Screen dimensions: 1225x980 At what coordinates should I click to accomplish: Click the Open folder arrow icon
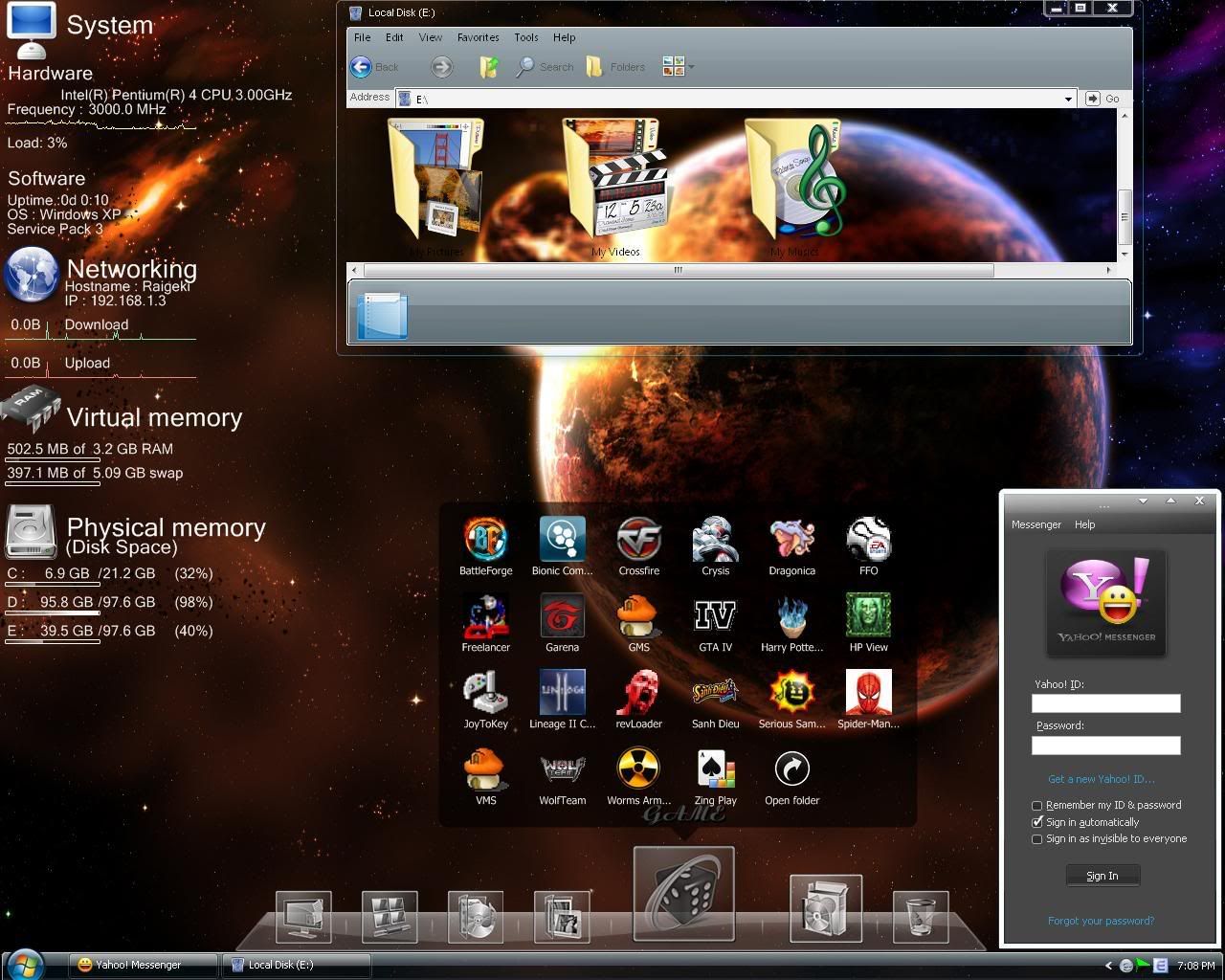coord(791,769)
